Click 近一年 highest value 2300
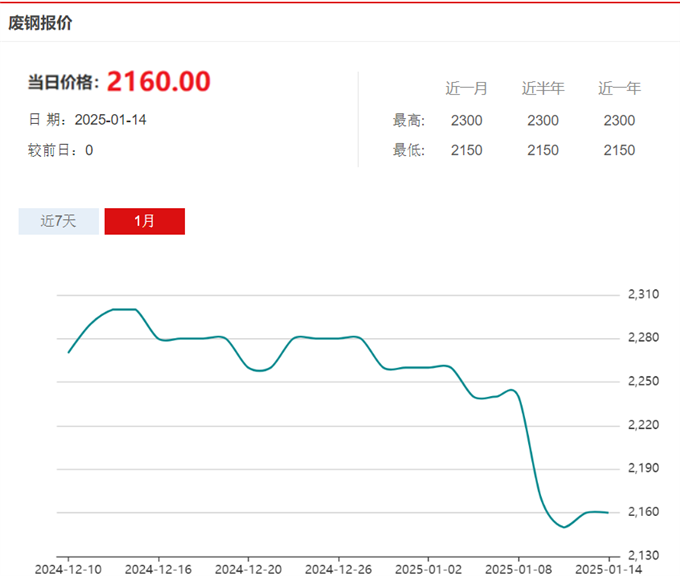Viewport: 680px width, 576px height. tap(619, 120)
